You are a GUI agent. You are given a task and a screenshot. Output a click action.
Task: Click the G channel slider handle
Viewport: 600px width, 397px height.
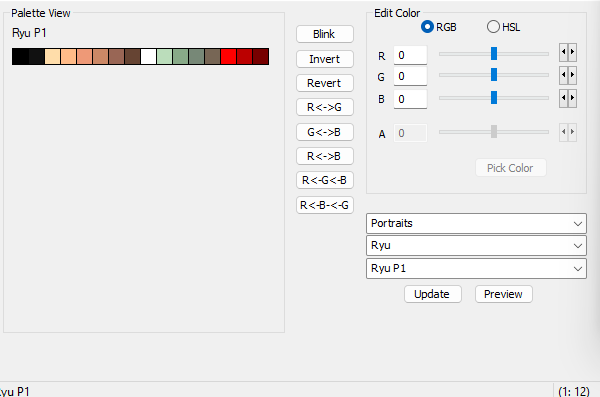tap(494, 75)
